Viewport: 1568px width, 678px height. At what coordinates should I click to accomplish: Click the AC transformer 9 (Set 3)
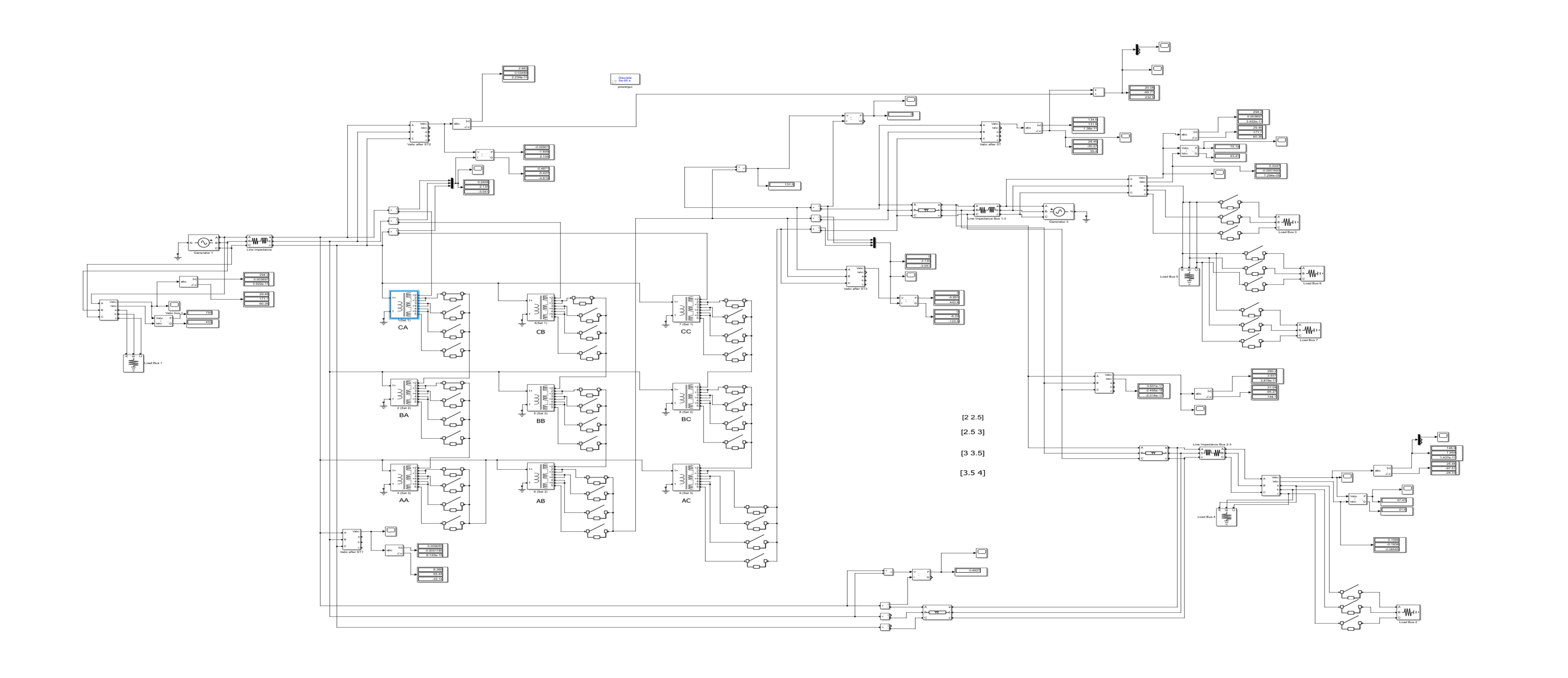686,477
